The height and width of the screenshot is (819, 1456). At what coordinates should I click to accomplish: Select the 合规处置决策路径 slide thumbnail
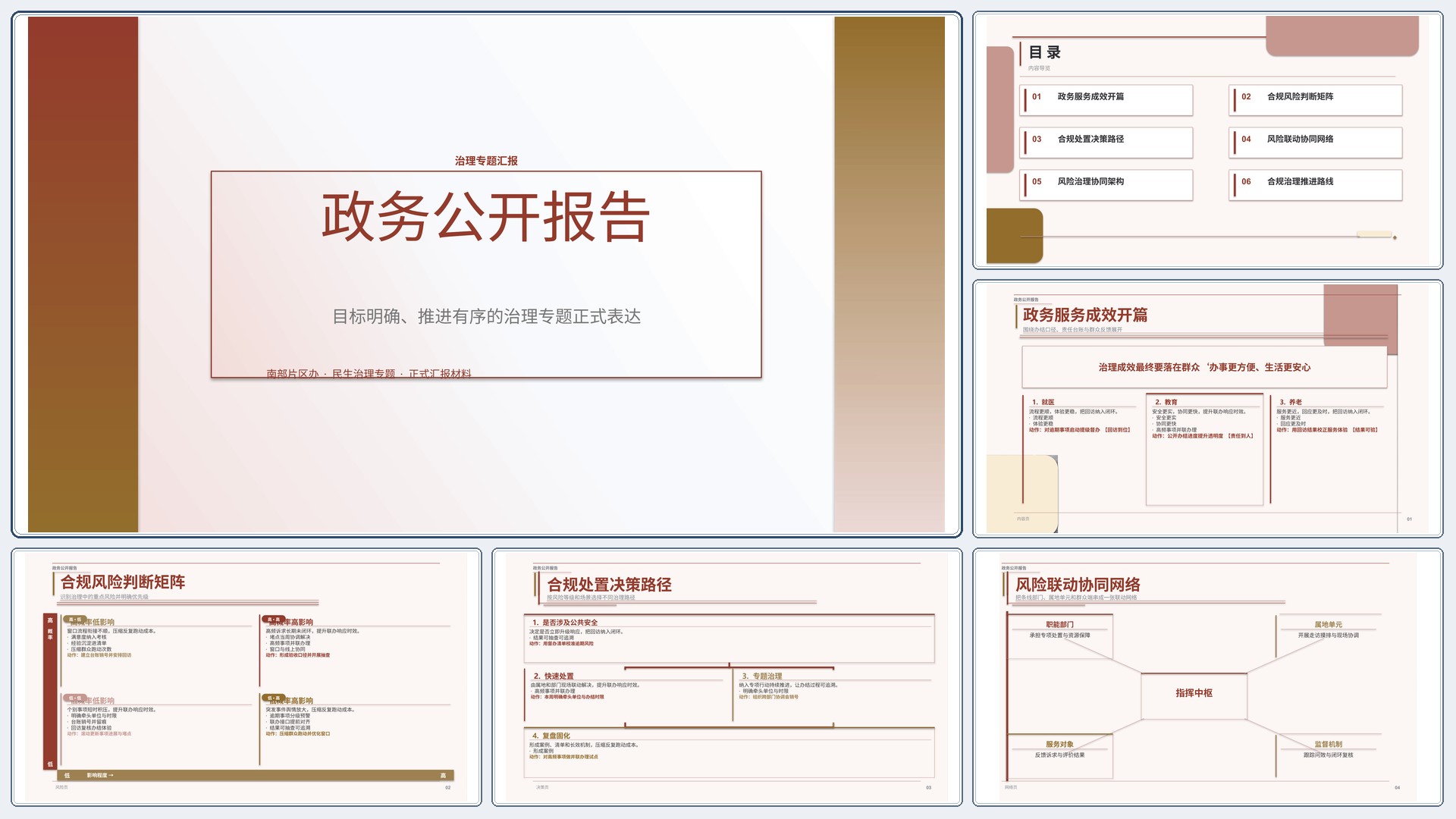click(727, 677)
